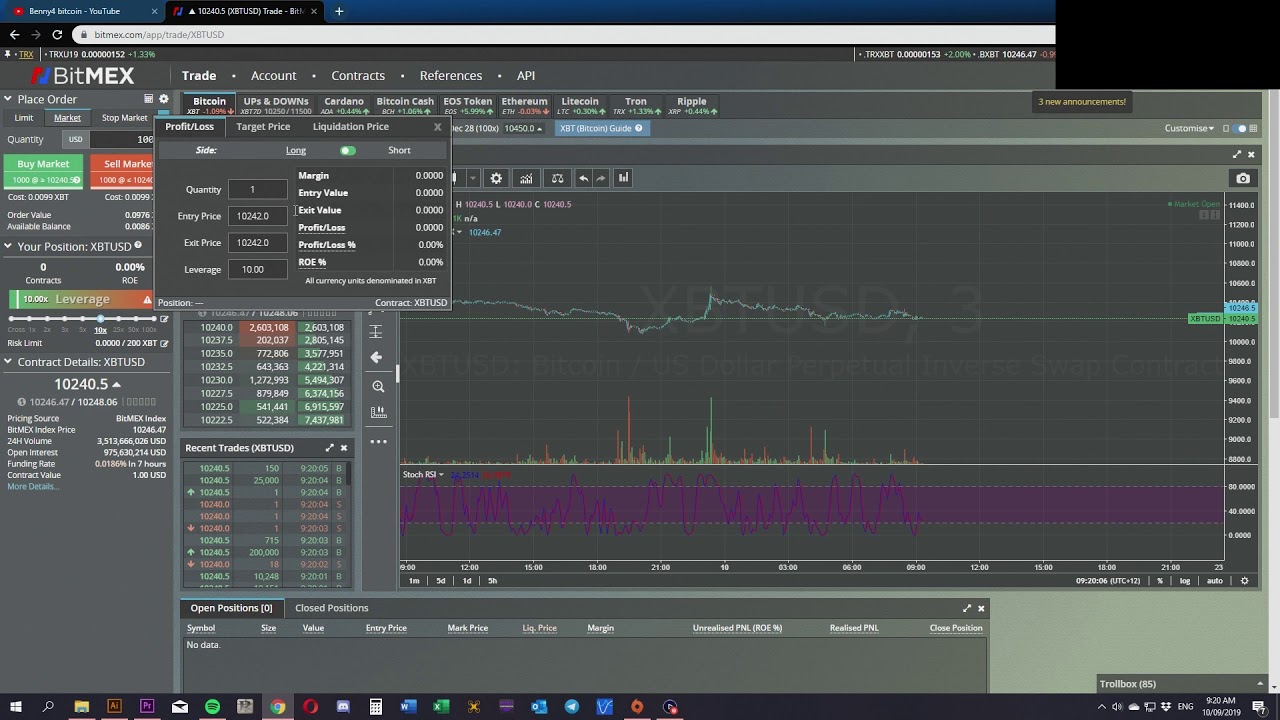Screen dimensions: 1280x720
Task: Open chart bottom-bar settings gear
Action: [x=1245, y=581]
